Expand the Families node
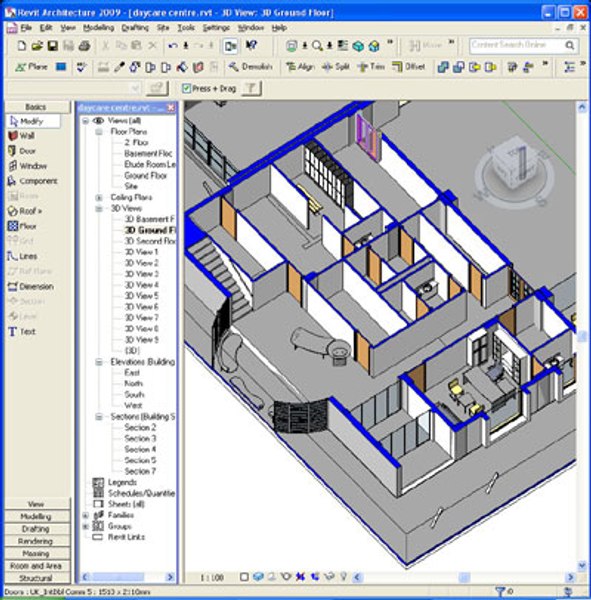Image resolution: width=591 pixels, height=600 pixels. tap(86, 515)
